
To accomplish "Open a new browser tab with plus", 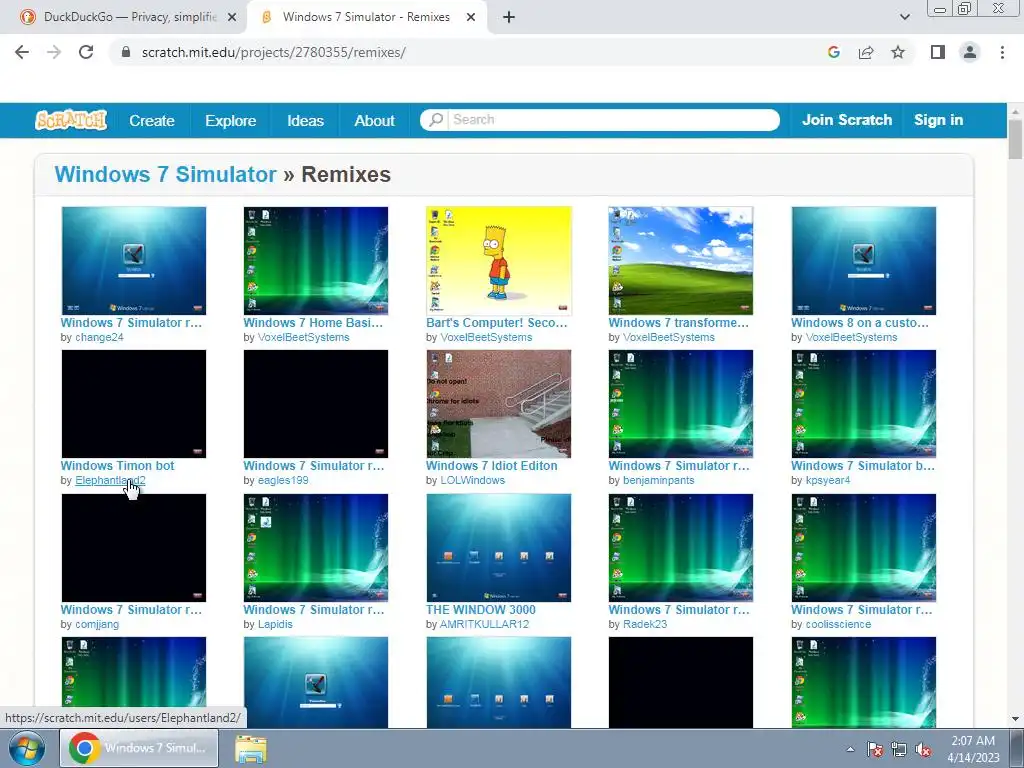I will pos(509,18).
